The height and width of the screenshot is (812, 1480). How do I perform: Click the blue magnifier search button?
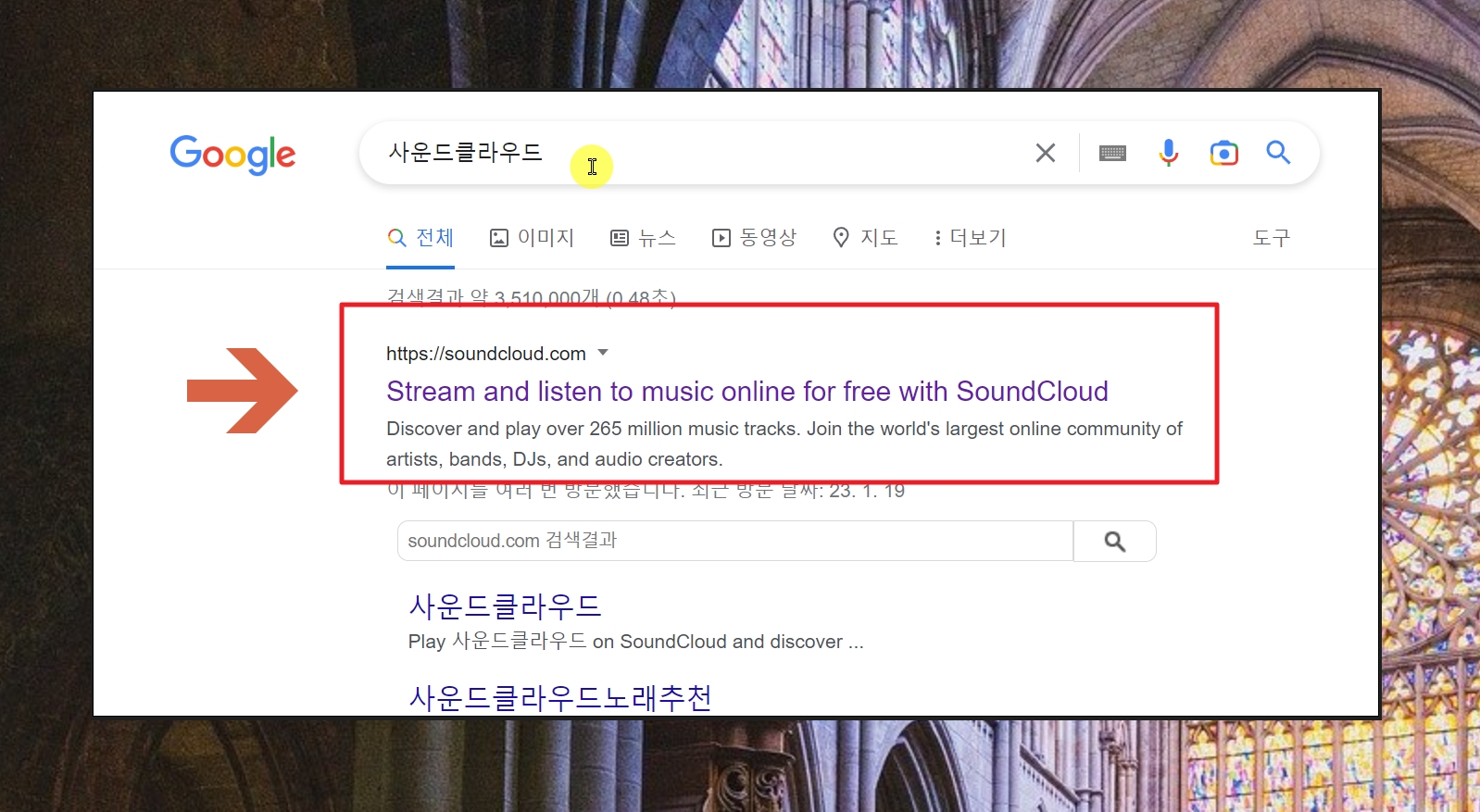pos(1279,152)
